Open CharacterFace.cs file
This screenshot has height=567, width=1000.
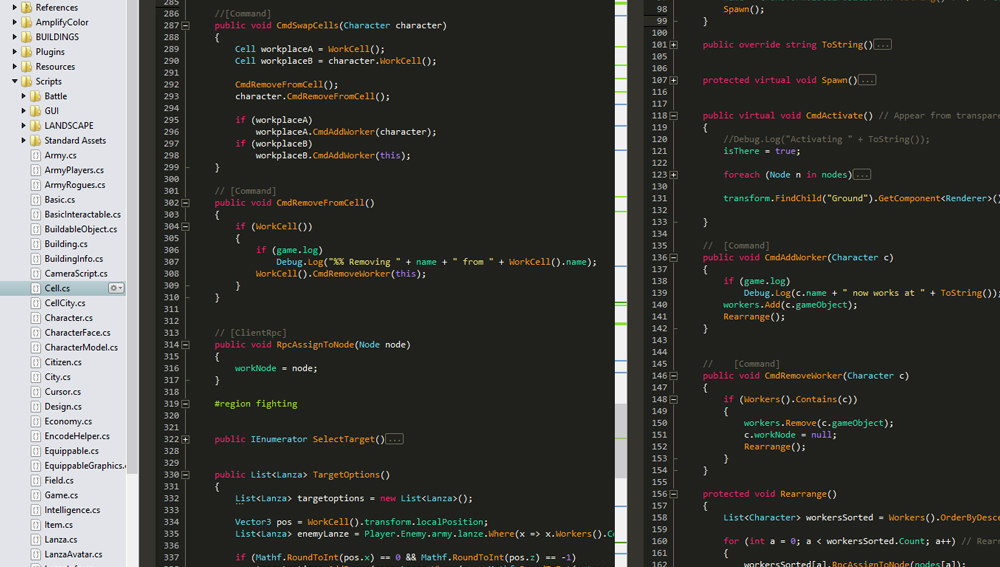tap(77, 332)
